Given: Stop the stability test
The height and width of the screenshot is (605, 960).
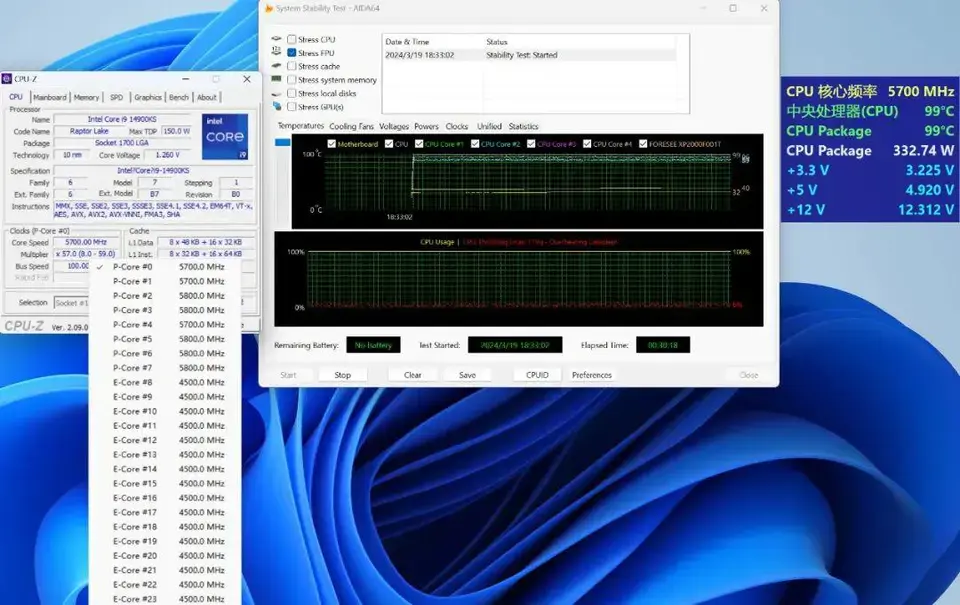Looking at the screenshot, I should tap(343, 375).
